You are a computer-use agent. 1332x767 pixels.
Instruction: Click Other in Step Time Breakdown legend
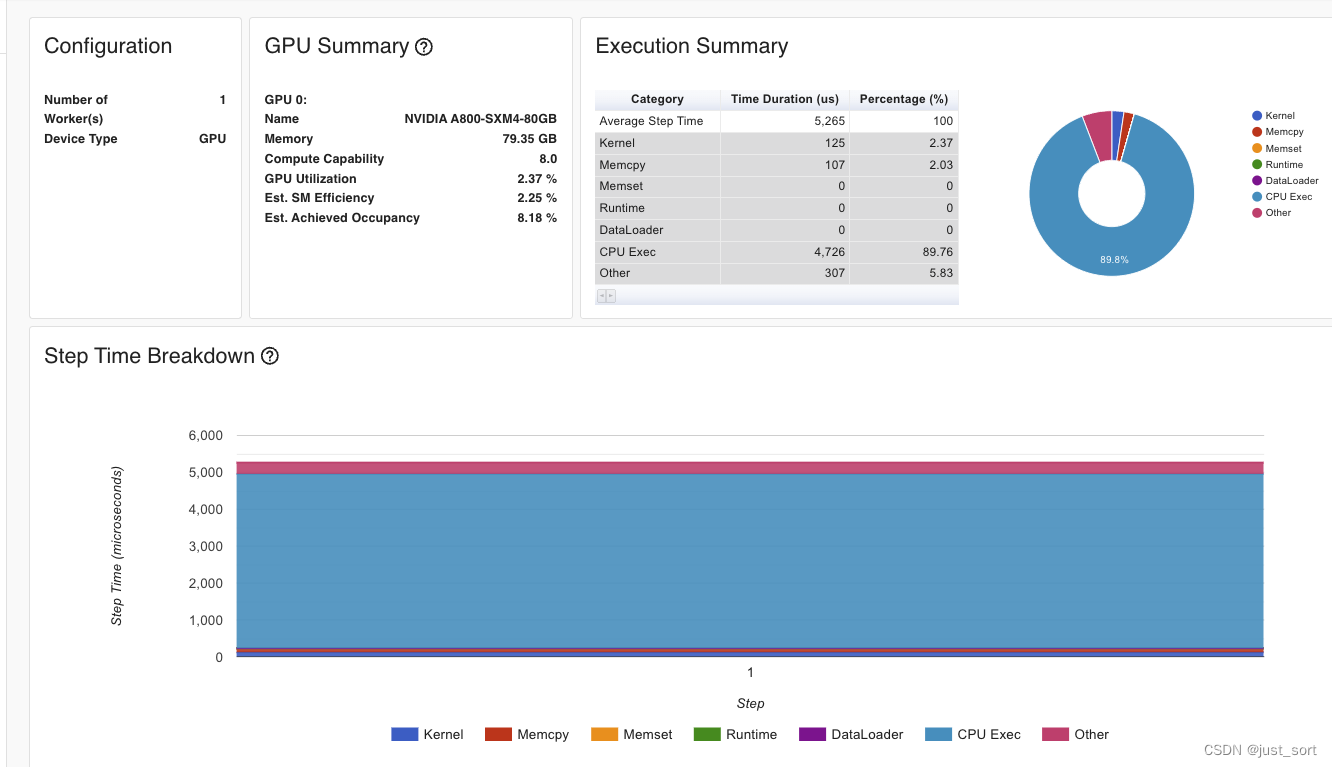coord(1076,734)
